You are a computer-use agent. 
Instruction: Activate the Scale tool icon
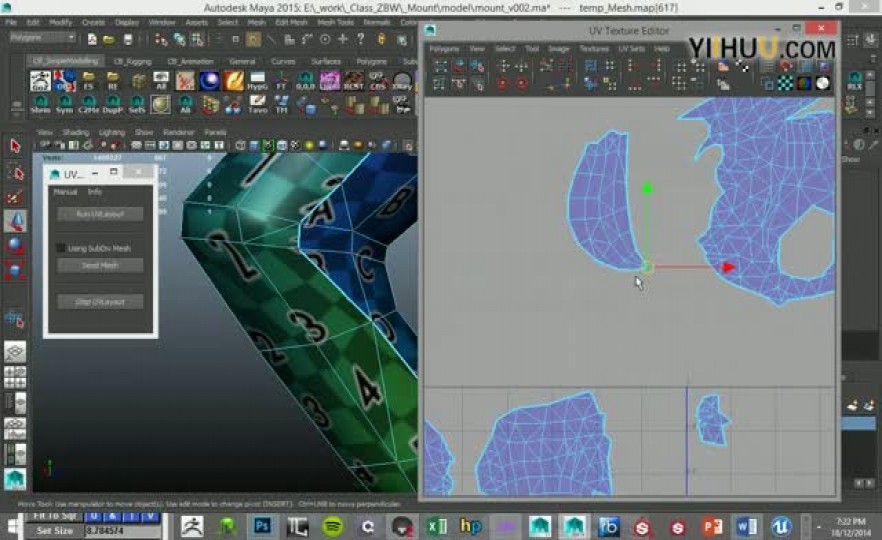(15, 271)
